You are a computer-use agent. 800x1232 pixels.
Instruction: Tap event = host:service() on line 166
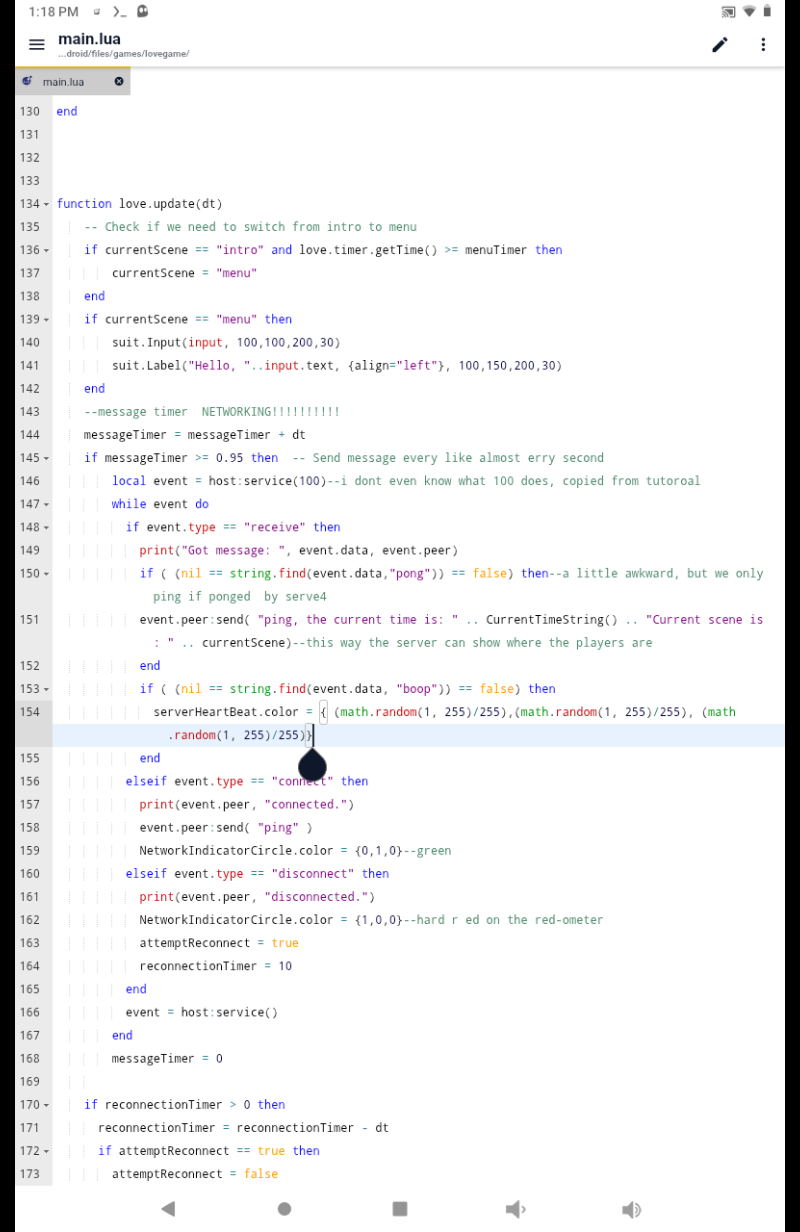[201, 1012]
